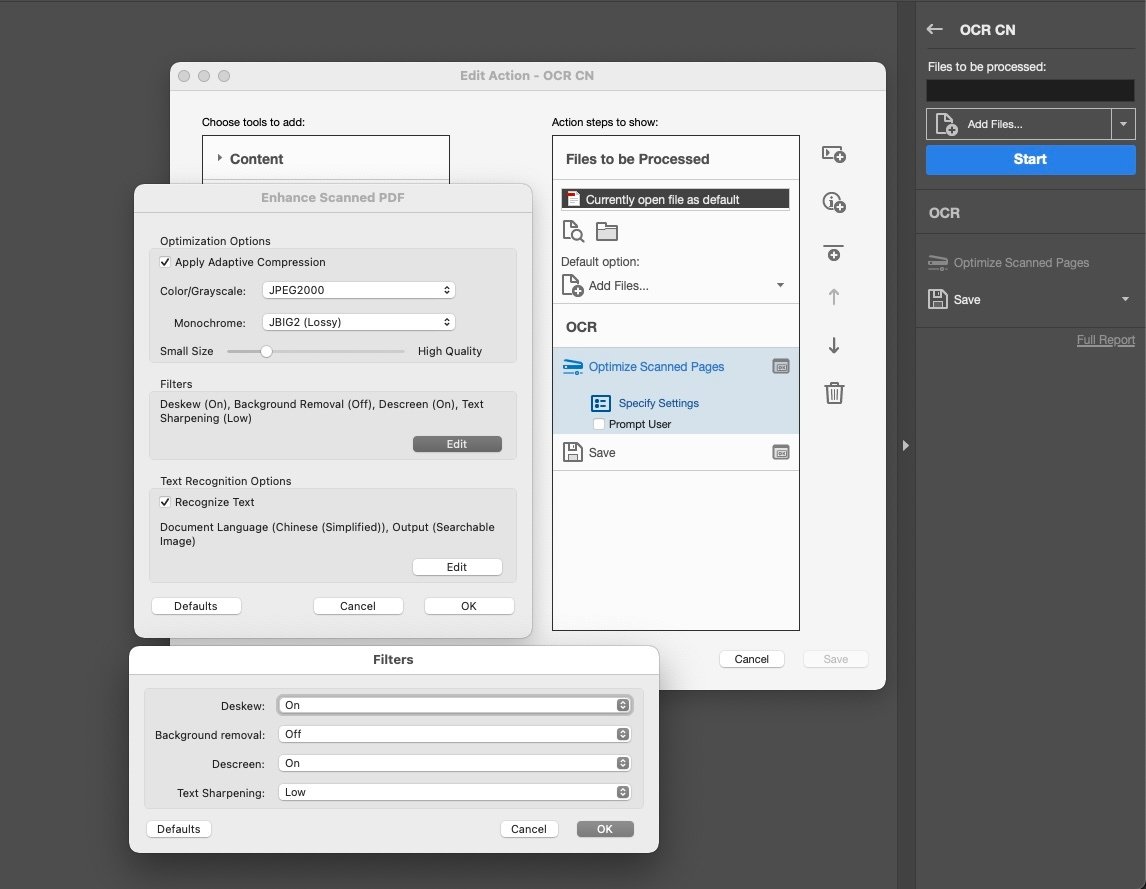This screenshot has width=1146, height=889.
Task: Expand the Content tools section
Action: click(220, 159)
